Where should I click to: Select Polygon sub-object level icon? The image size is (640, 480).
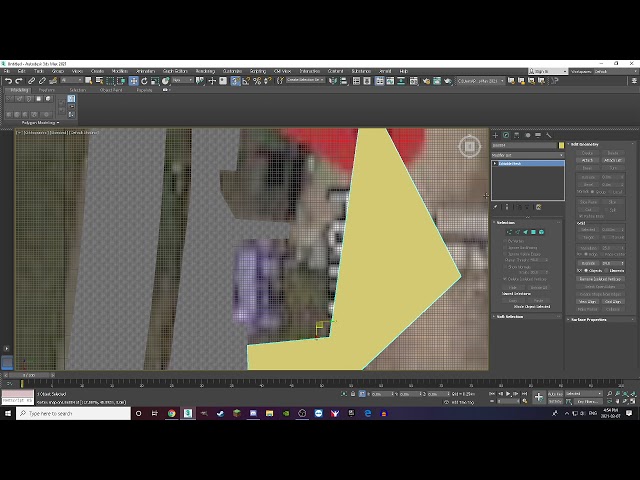[x=533, y=232]
